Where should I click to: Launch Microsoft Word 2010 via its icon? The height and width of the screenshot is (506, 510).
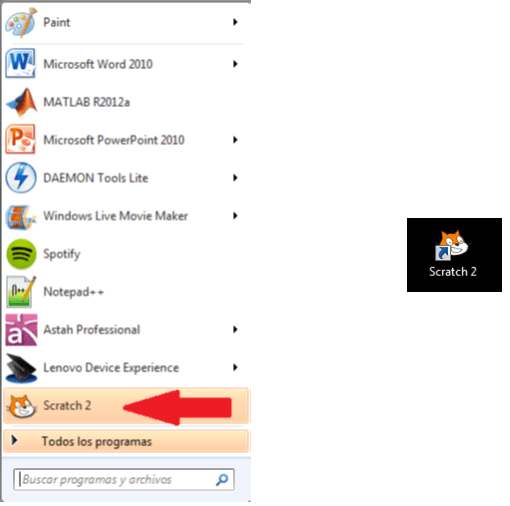[x=20, y=63]
